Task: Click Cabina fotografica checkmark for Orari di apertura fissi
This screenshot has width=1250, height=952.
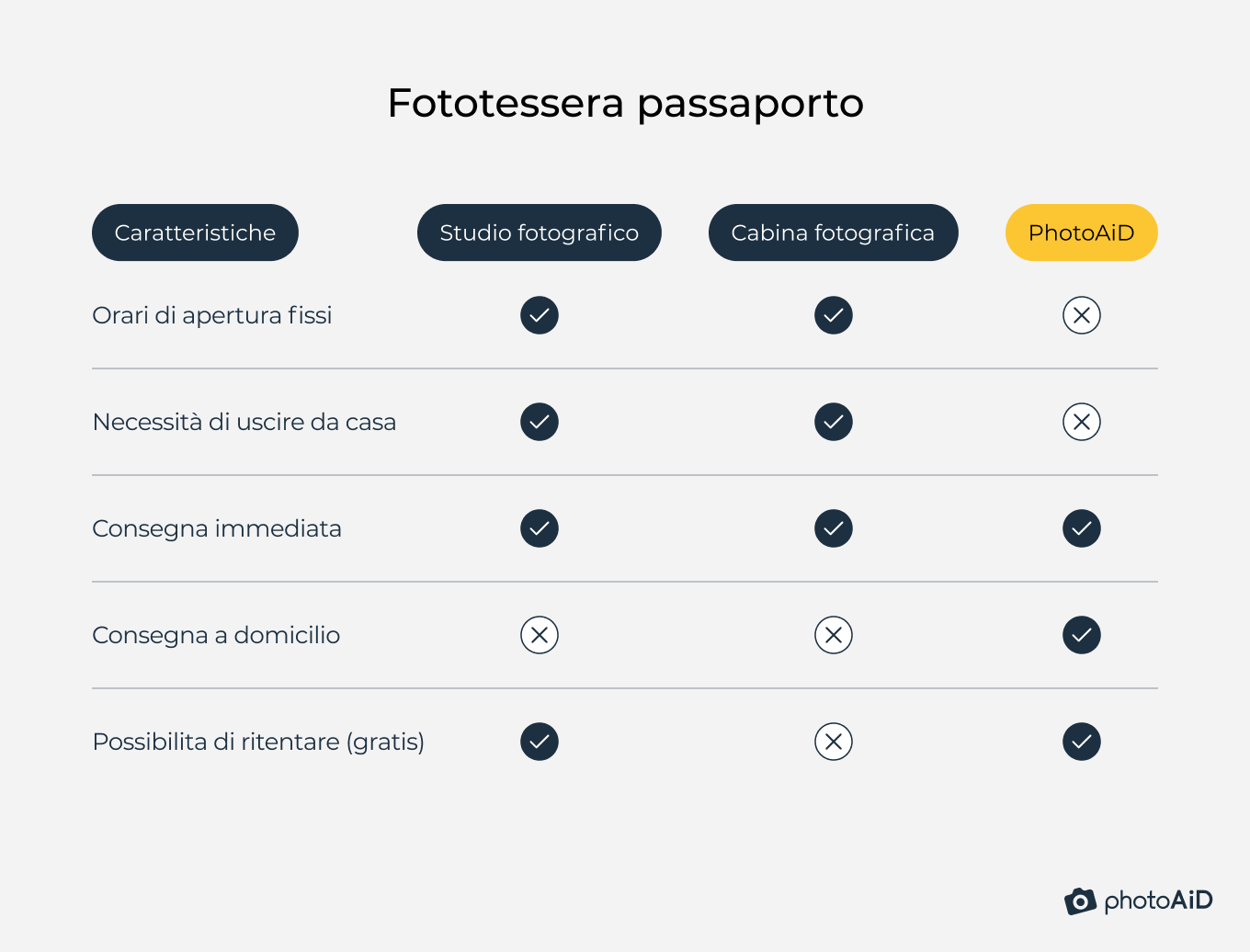Action: [834, 315]
